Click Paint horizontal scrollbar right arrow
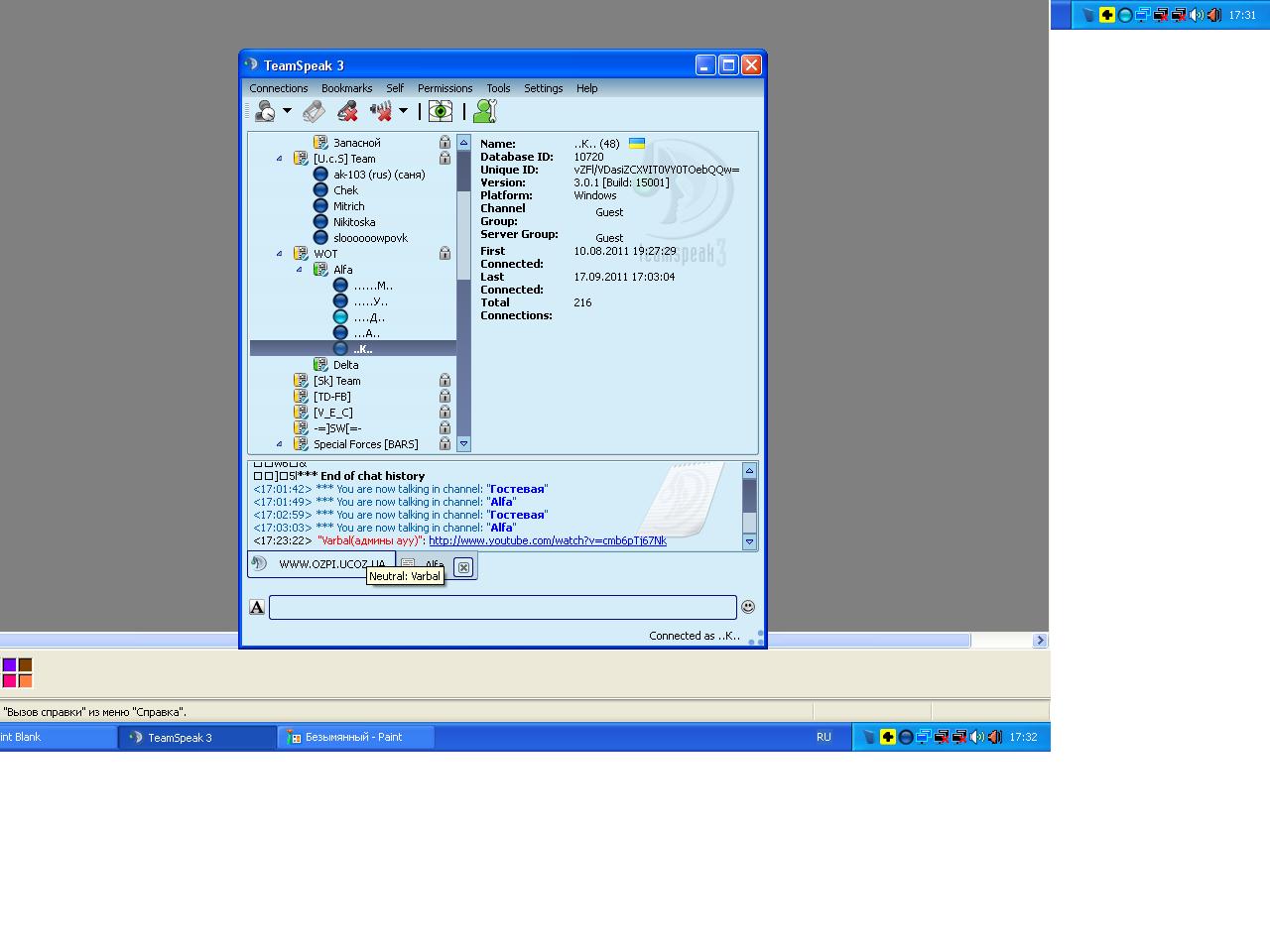The image size is (1270, 952). pyautogui.click(x=1040, y=641)
